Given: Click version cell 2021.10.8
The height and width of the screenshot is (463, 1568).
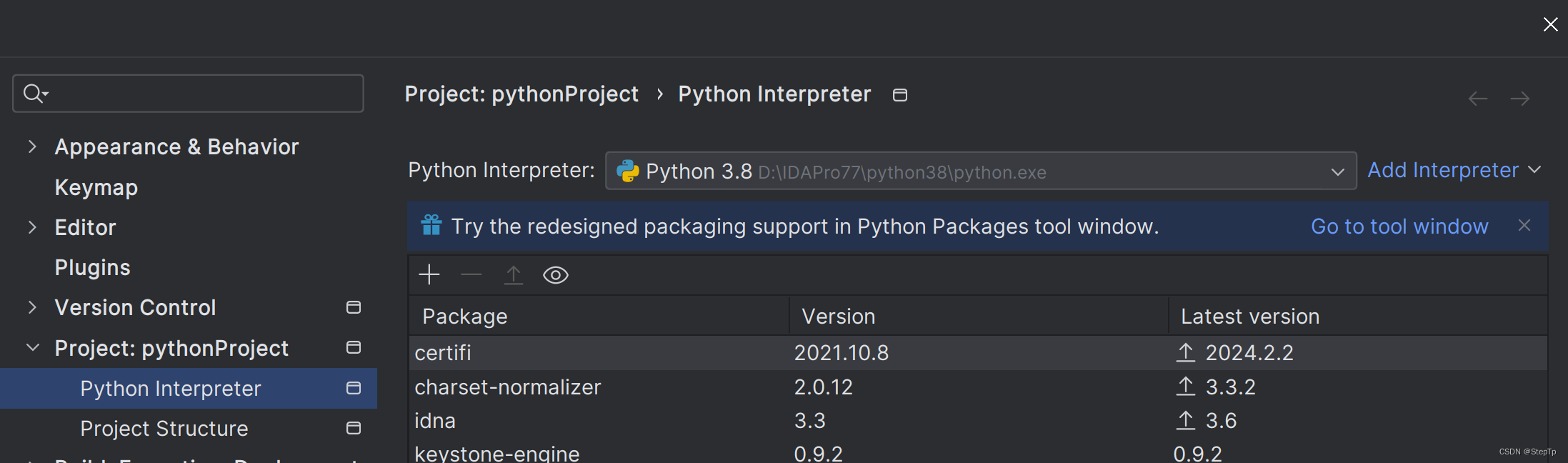Looking at the screenshot, I should coord(842,352).
